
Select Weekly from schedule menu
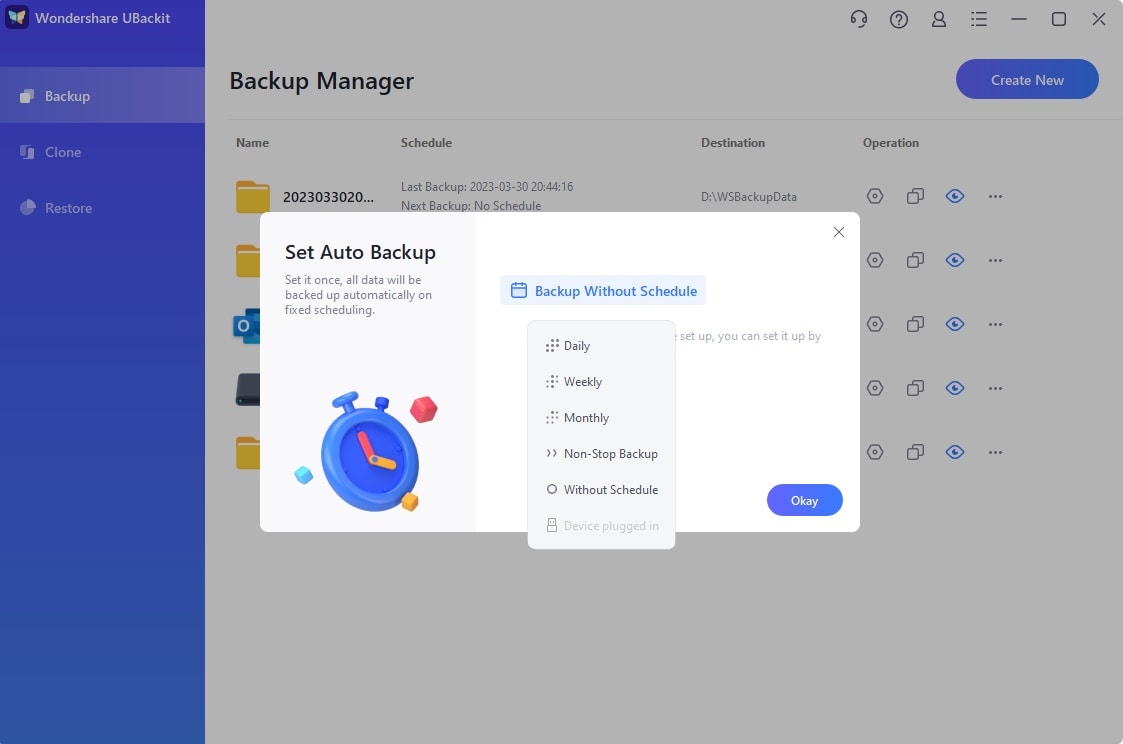[x=602, y=382]
